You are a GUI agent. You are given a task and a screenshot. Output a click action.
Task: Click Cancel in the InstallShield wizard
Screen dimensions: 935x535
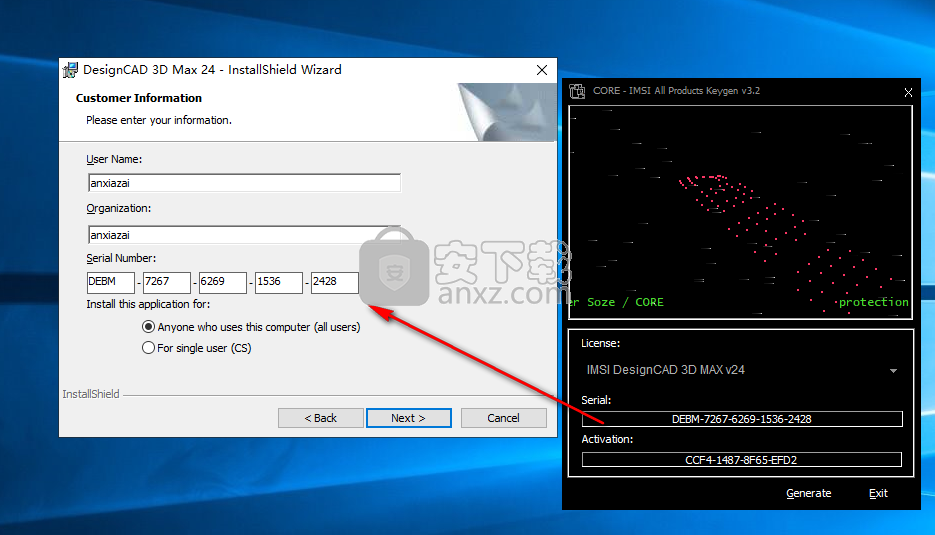coord(503,418)
